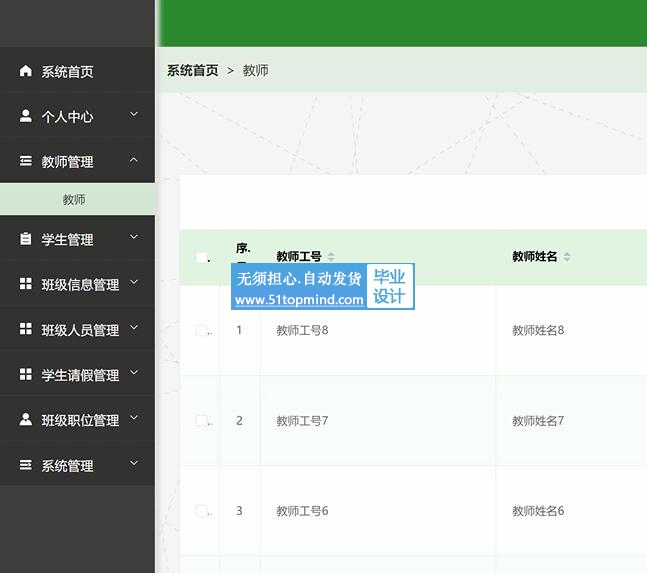Expand the 学生请假管理 chevron
This screenshot has width=647, height=573.
click(134, 373)
